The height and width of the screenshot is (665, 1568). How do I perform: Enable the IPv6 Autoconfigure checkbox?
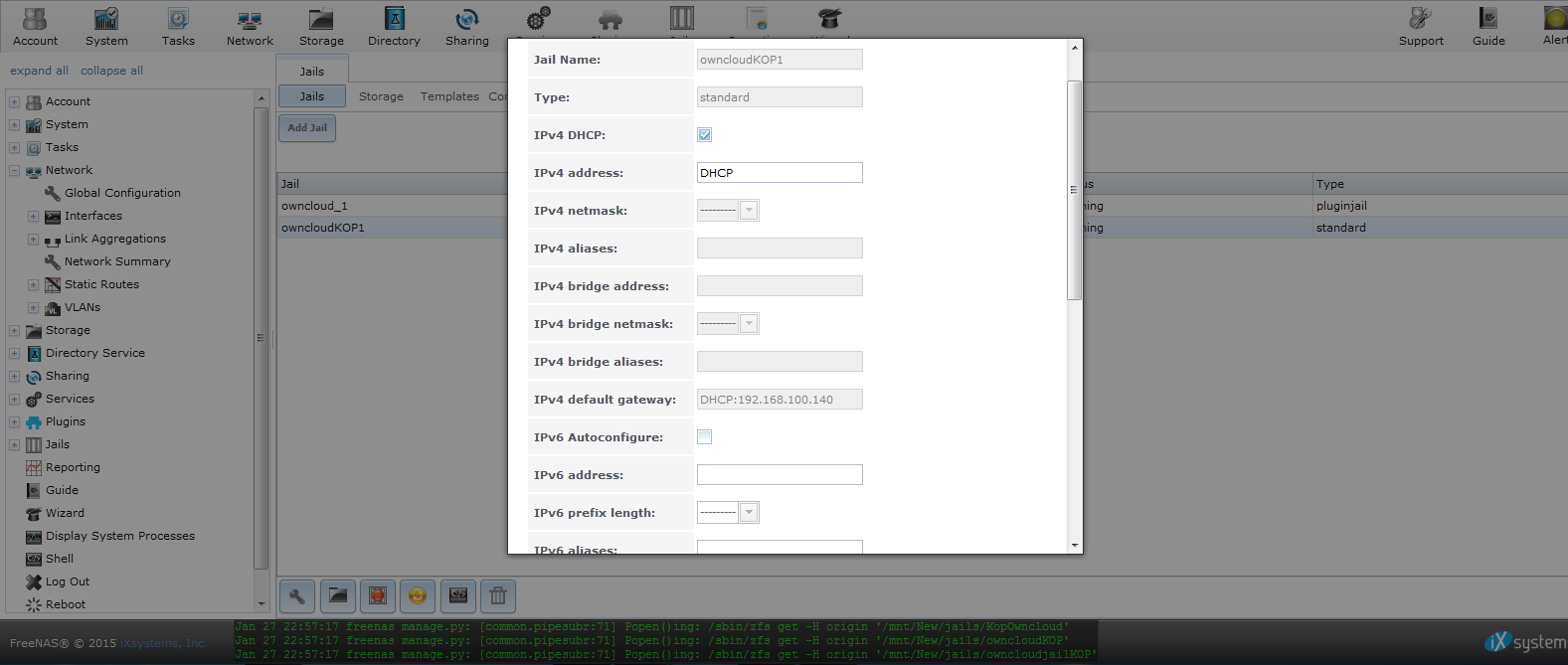pyautogui.click(x=704, y=437)
